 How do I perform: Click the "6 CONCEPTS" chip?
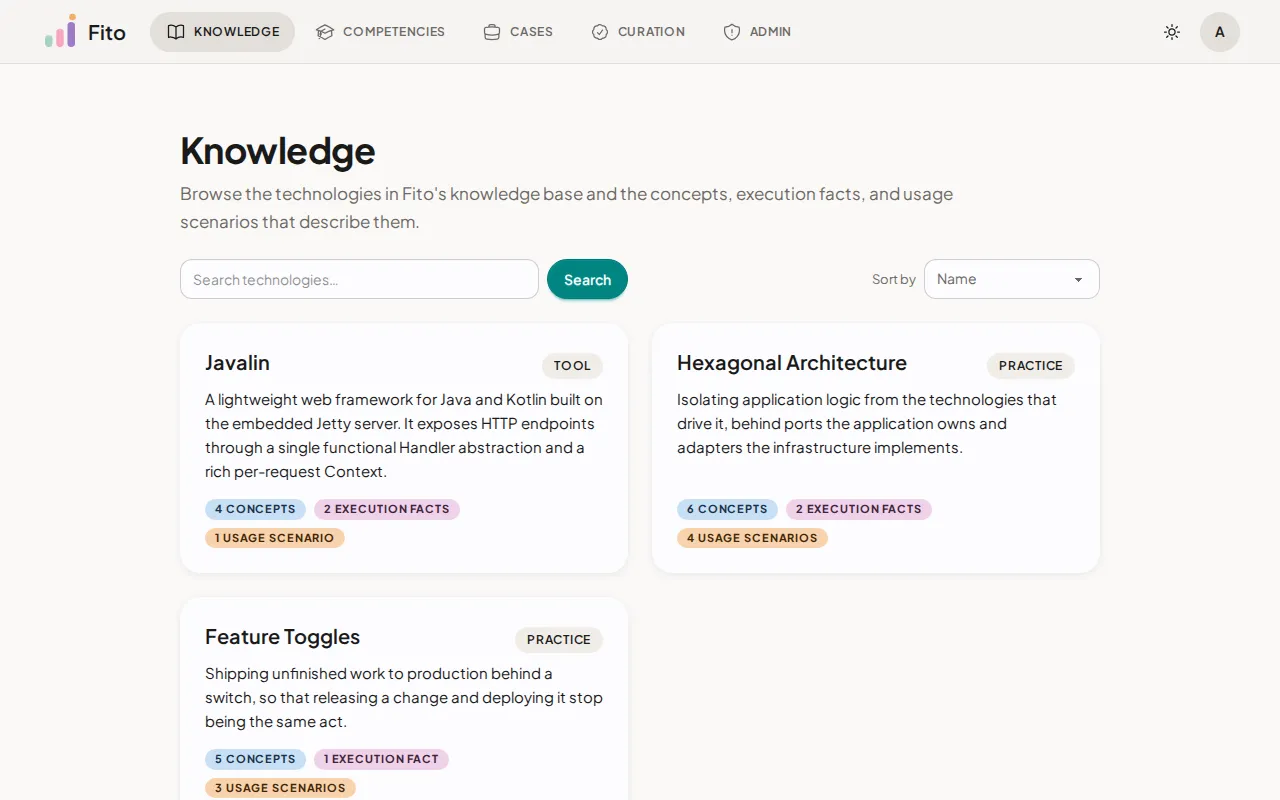pos(727,509)
